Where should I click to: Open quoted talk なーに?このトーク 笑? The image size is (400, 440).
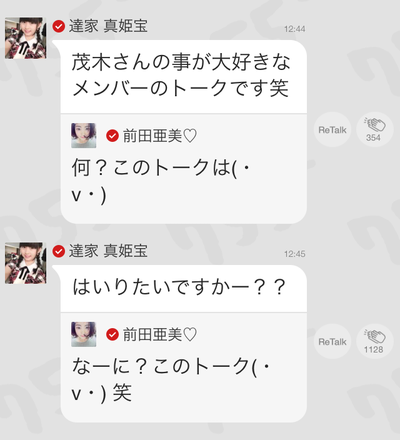click(x=183, y=368)
